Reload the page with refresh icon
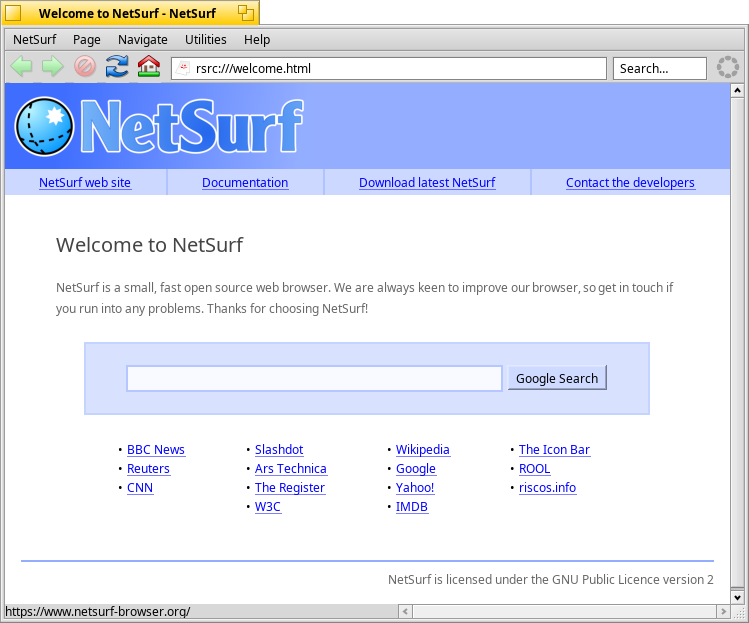The height and width of the screenshot is (623, 749). (x=117, y=66)
